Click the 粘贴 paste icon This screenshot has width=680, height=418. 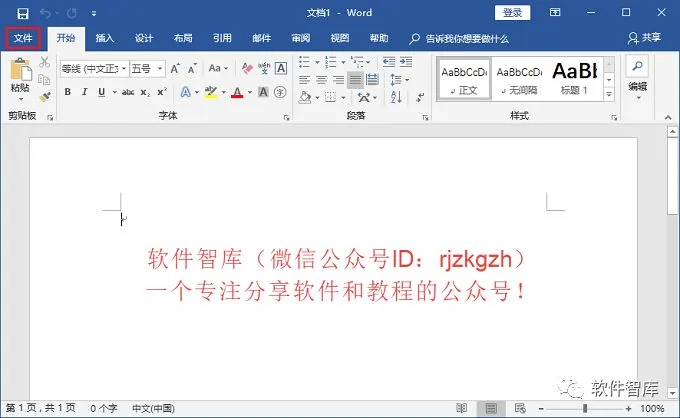pos(20,70)
